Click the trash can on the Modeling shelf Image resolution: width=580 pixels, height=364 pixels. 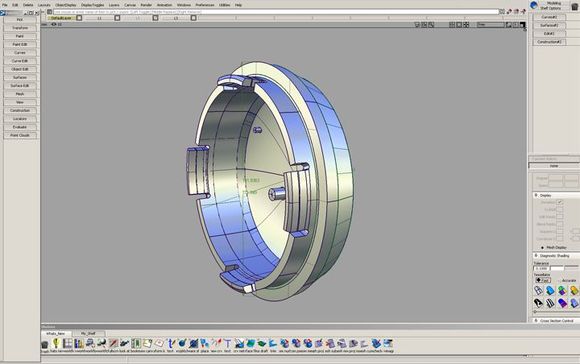(x=574, y=6)
